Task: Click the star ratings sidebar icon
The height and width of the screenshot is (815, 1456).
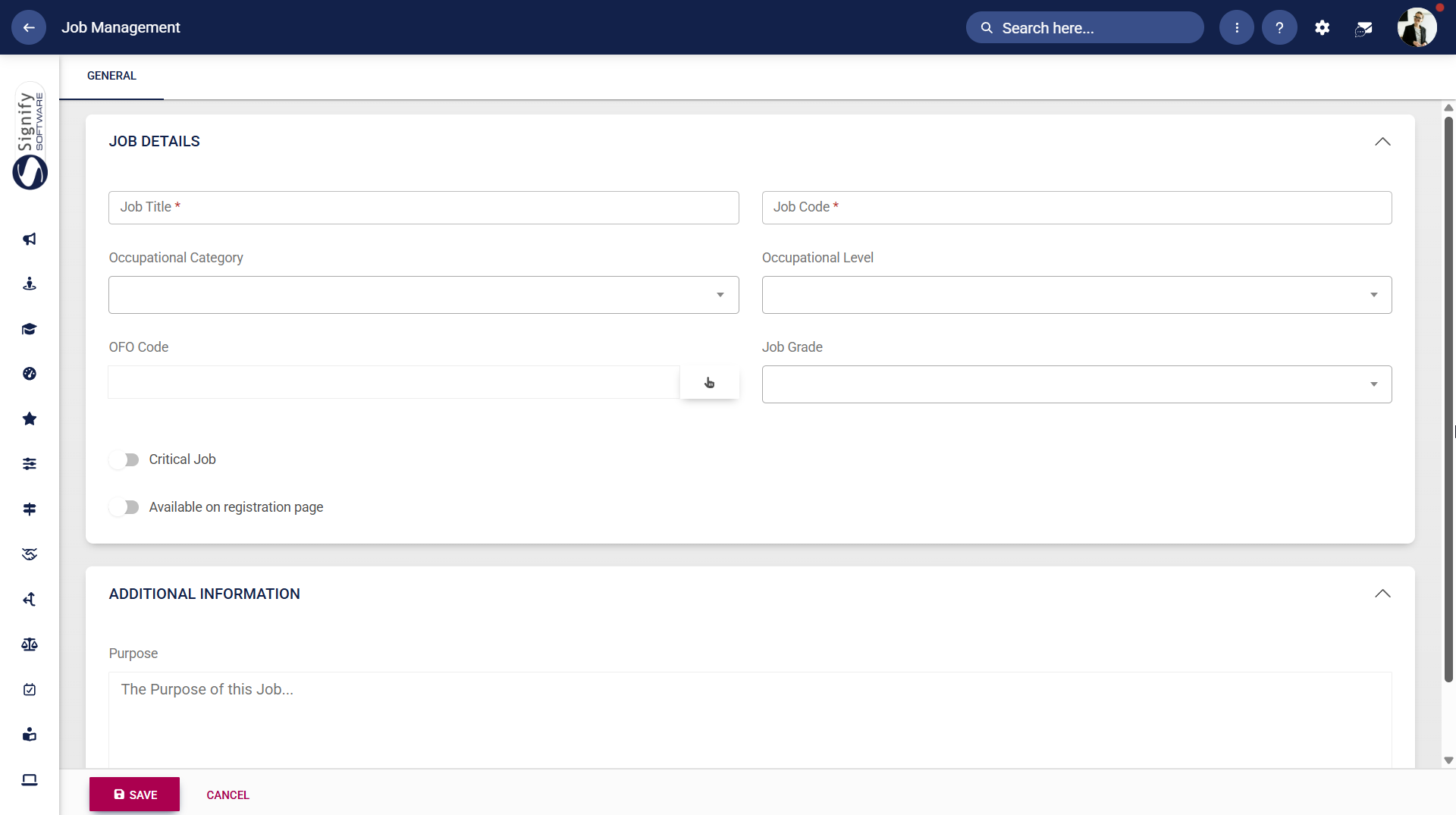Action: click(x=29, y=418)
